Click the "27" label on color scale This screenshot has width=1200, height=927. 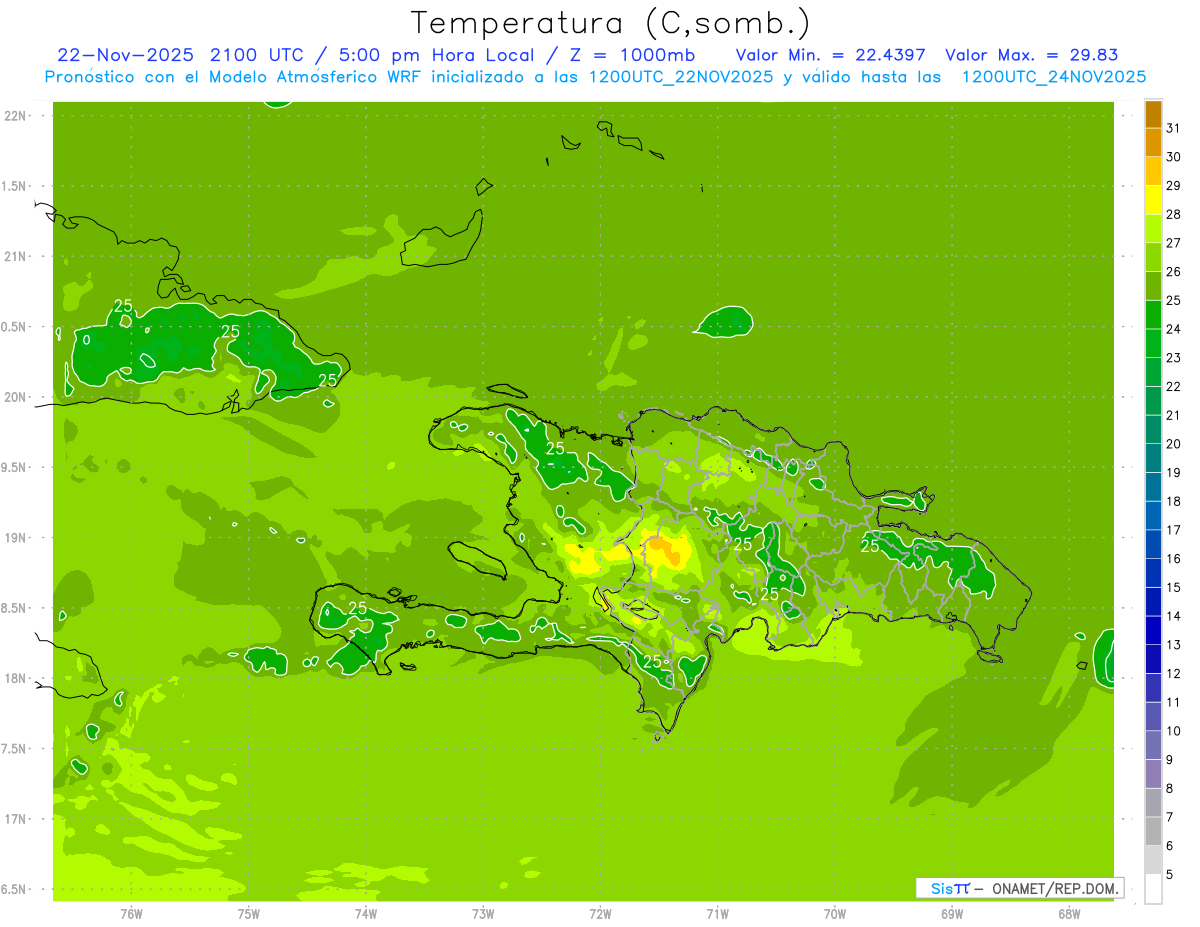(x=1173, y=243)
